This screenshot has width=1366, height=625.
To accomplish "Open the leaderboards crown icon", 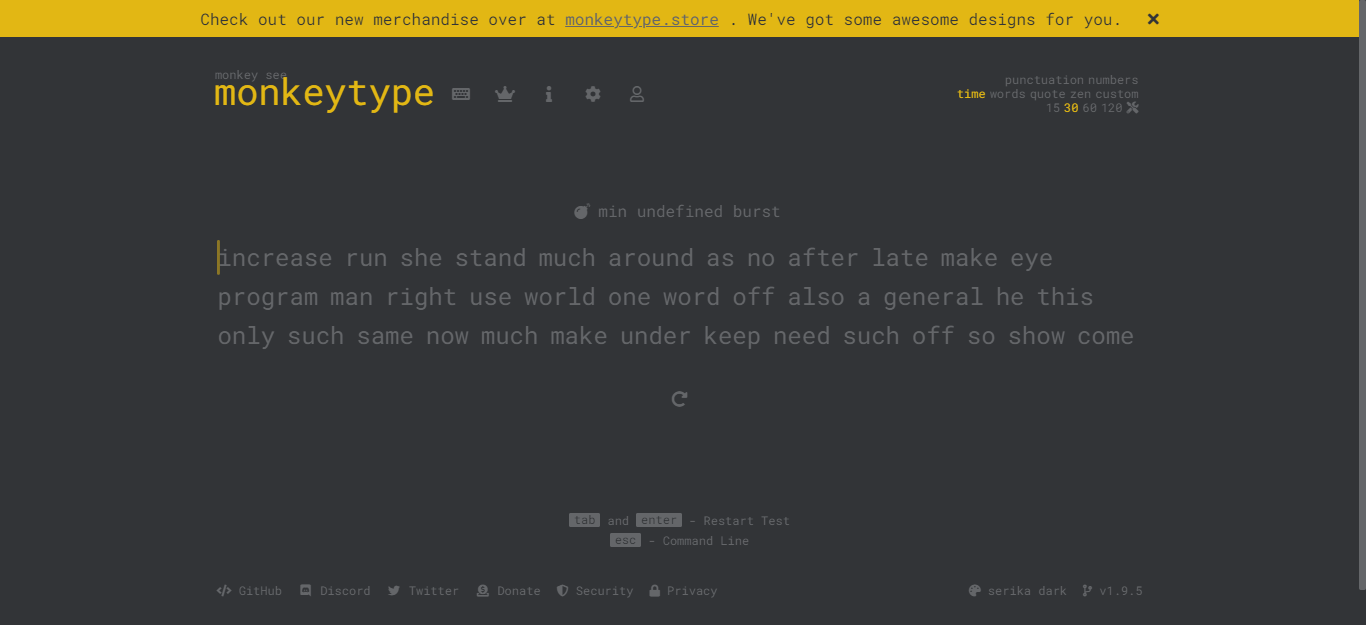I will (x=505, y=94).
